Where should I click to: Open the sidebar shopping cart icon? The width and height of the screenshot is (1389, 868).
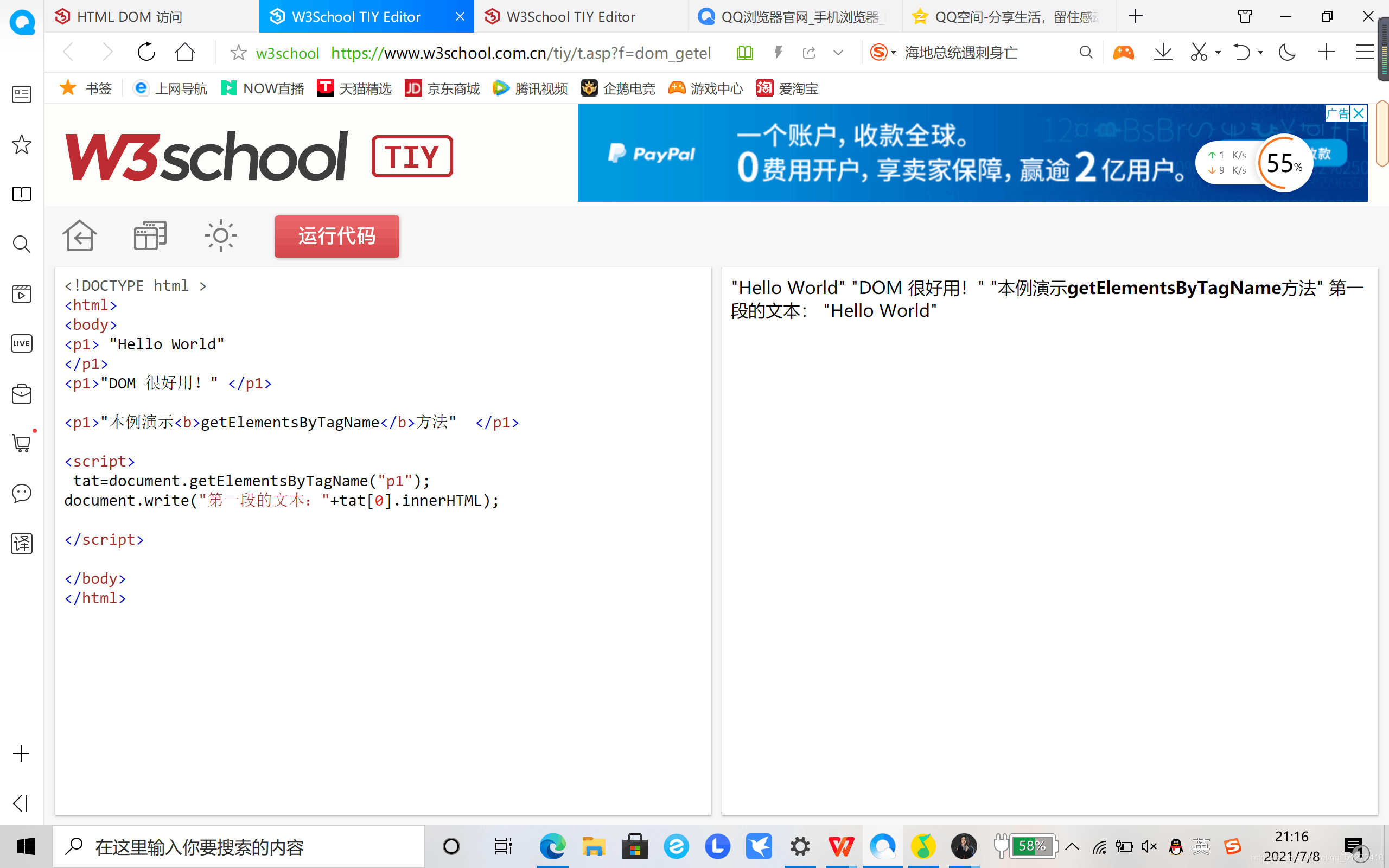(x=22, y=443)
